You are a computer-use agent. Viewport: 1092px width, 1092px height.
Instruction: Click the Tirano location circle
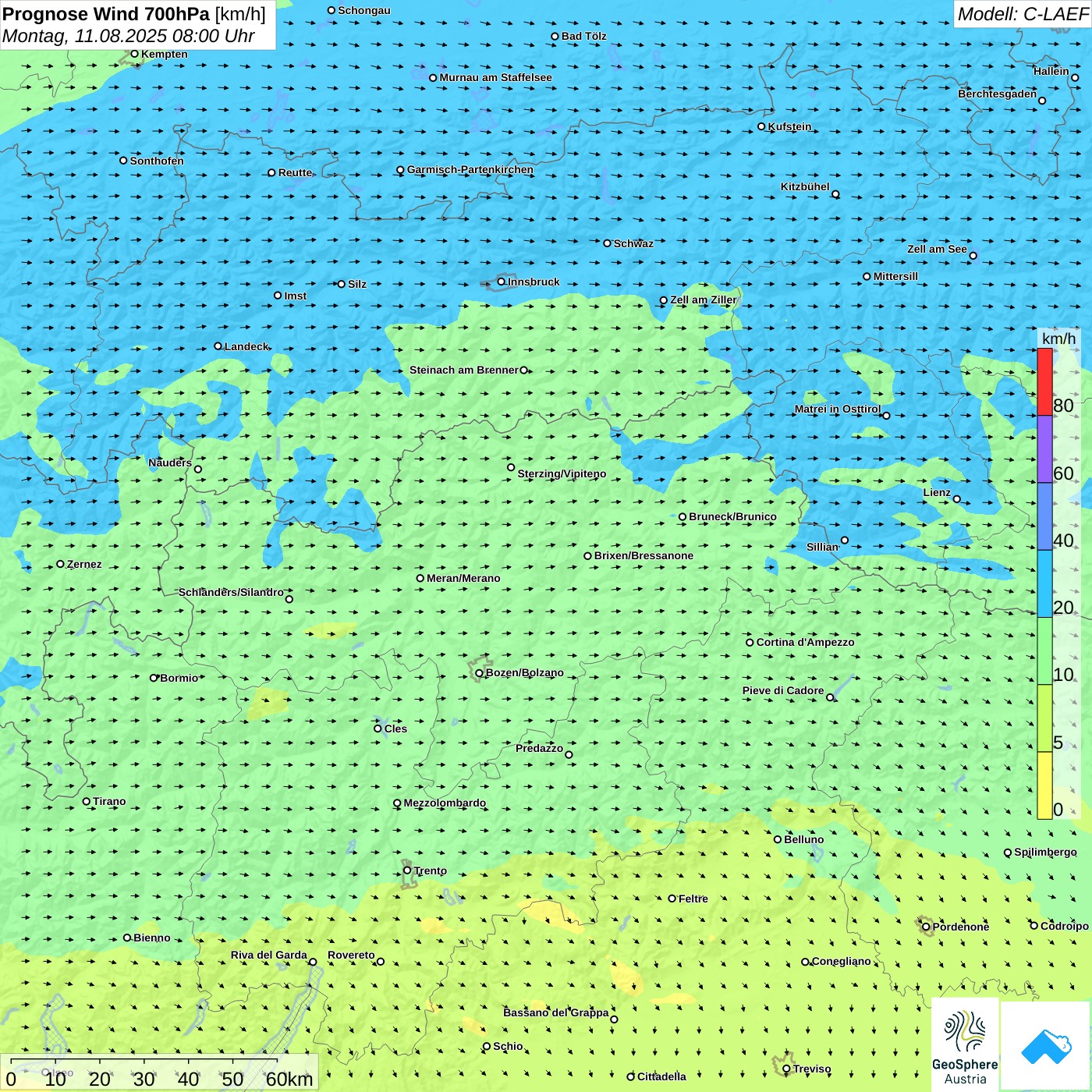(x=87, y=801)
